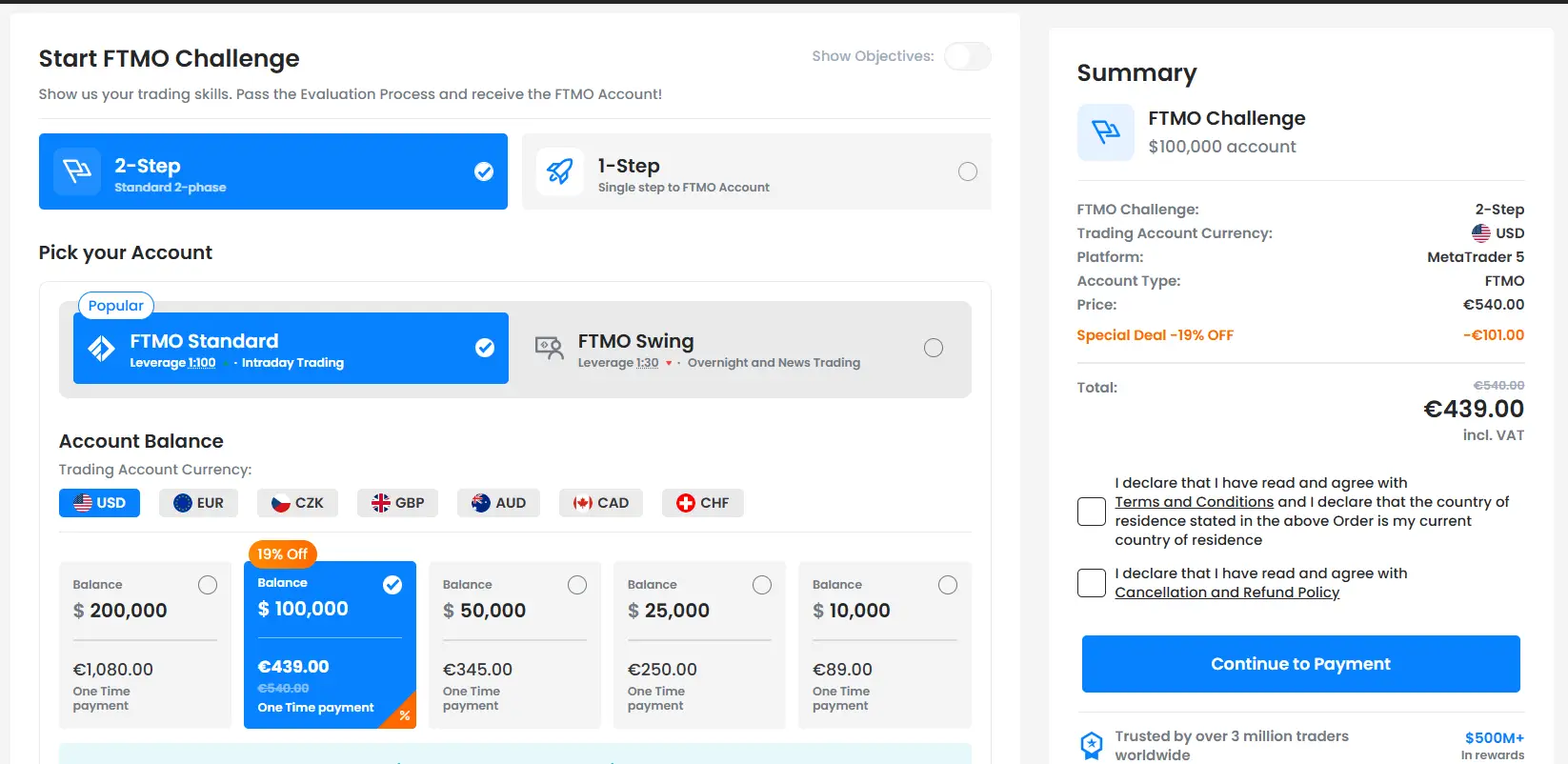Screen dimensions: 1568x764
Task: Select the 2-Step challenge option
Action: [273, 171]
